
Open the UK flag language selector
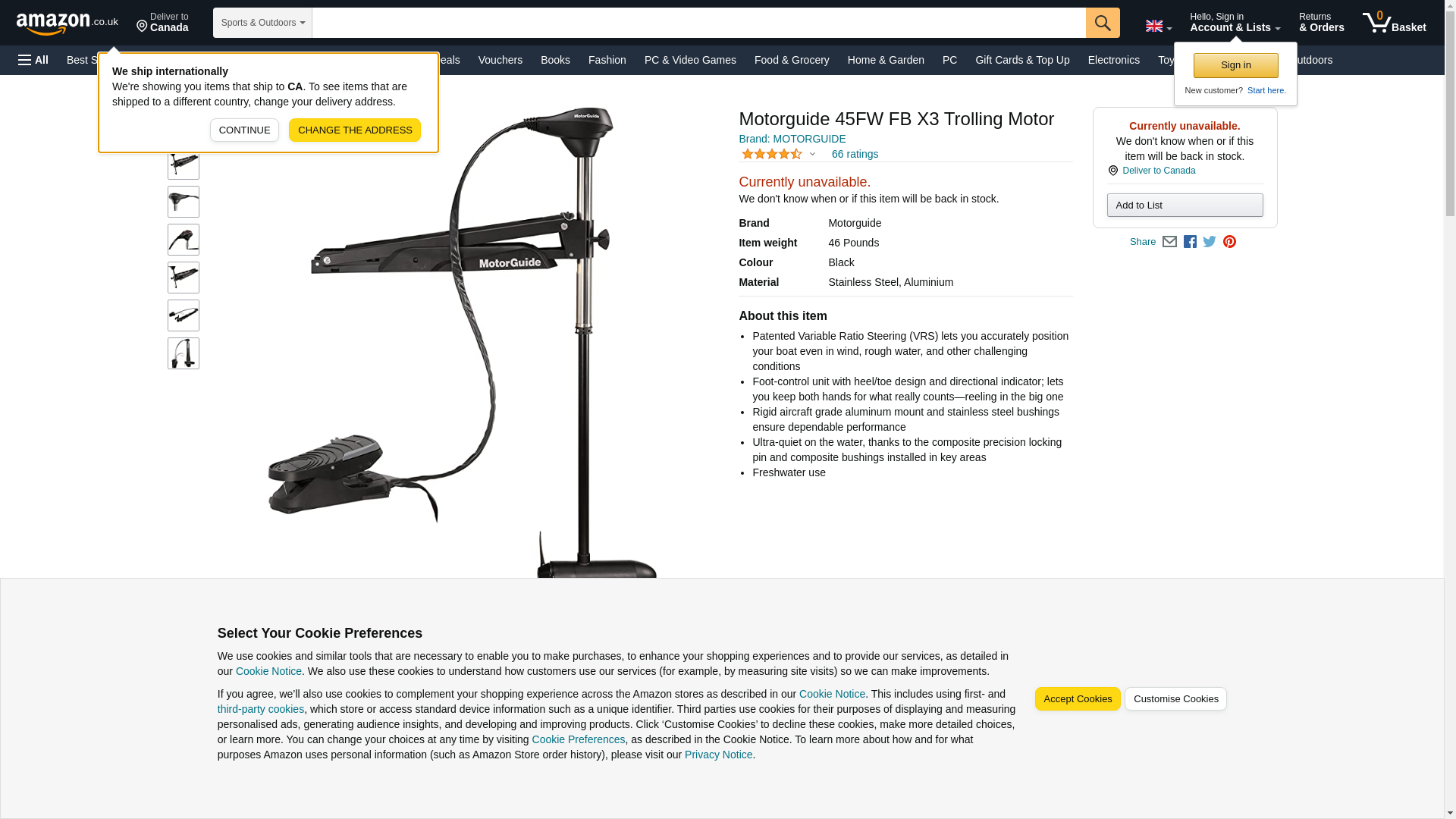(1159, 27)
